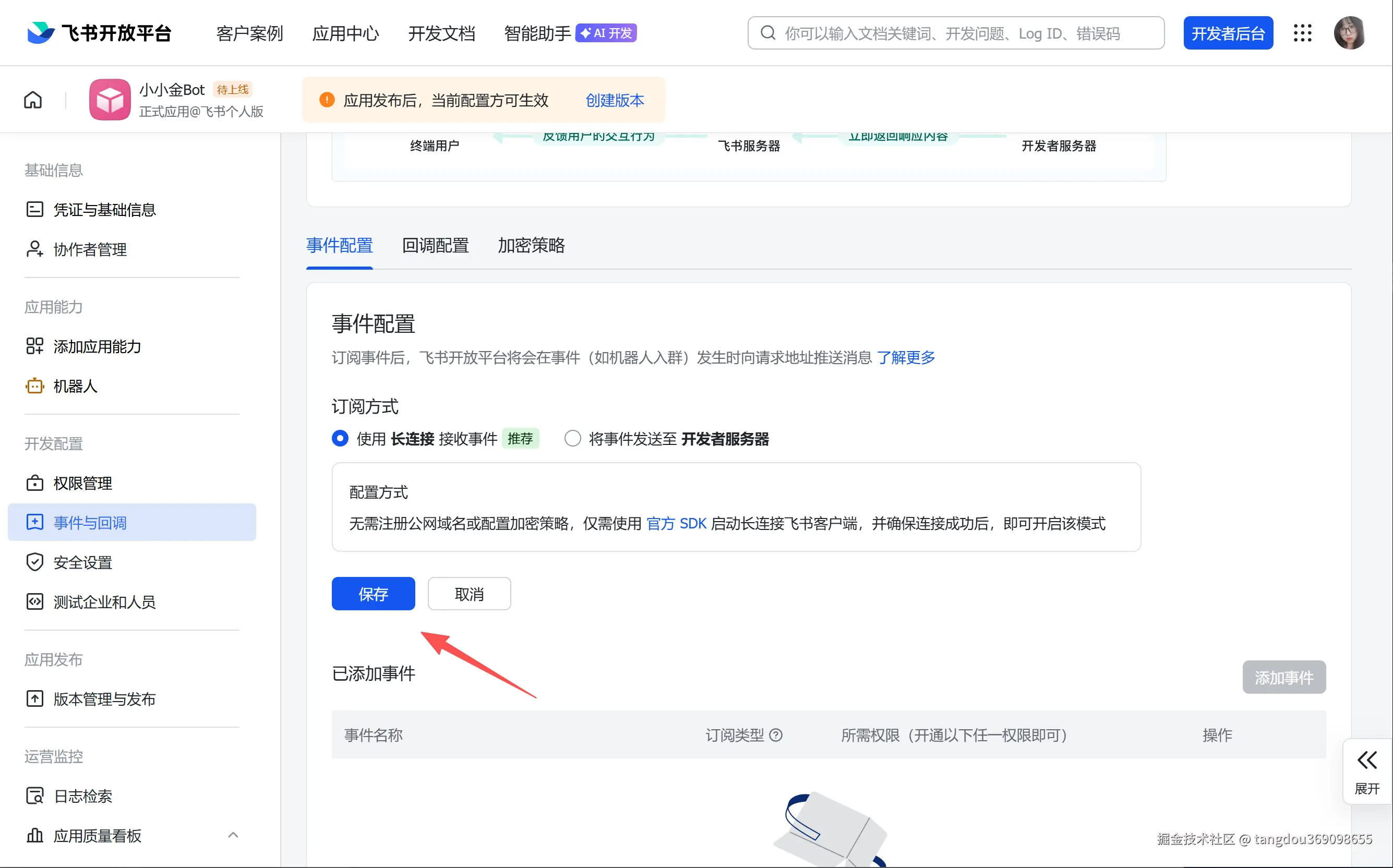Image resolution: width=1393 pixels, height=868 pixels.
Task: Open 开发文档 in top navigation
Action: point(441,33)
